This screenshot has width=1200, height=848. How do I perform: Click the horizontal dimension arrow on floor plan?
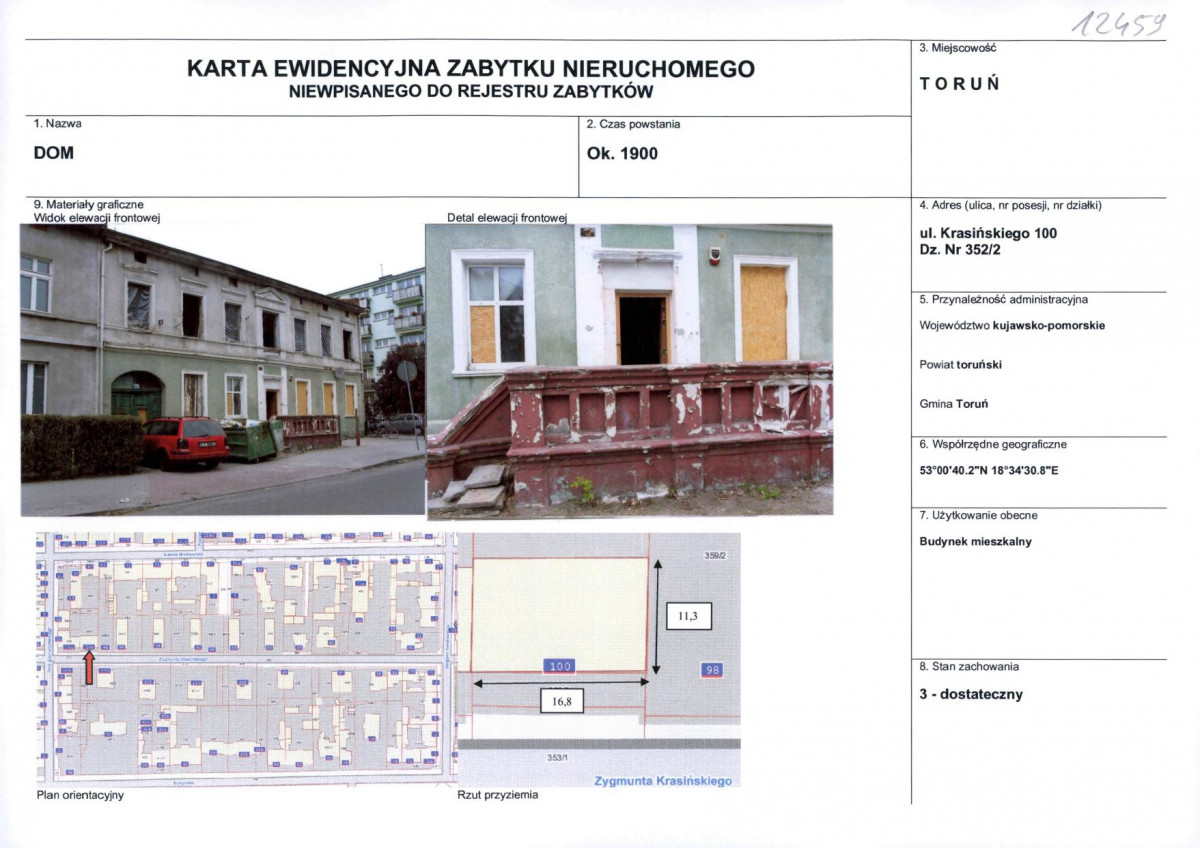tap(561, 682)
